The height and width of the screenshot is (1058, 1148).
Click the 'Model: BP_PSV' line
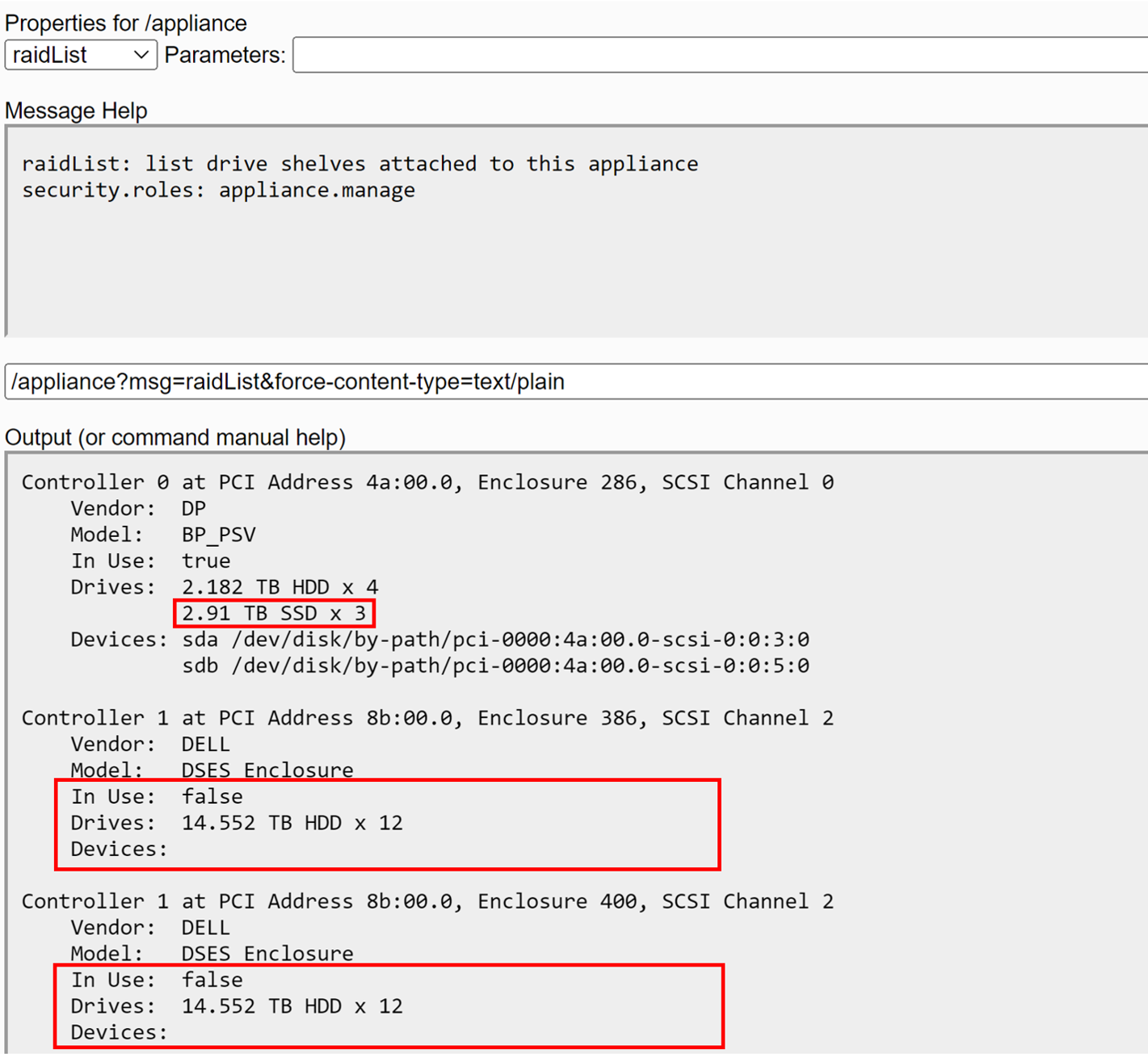click(x=162, y=535)
